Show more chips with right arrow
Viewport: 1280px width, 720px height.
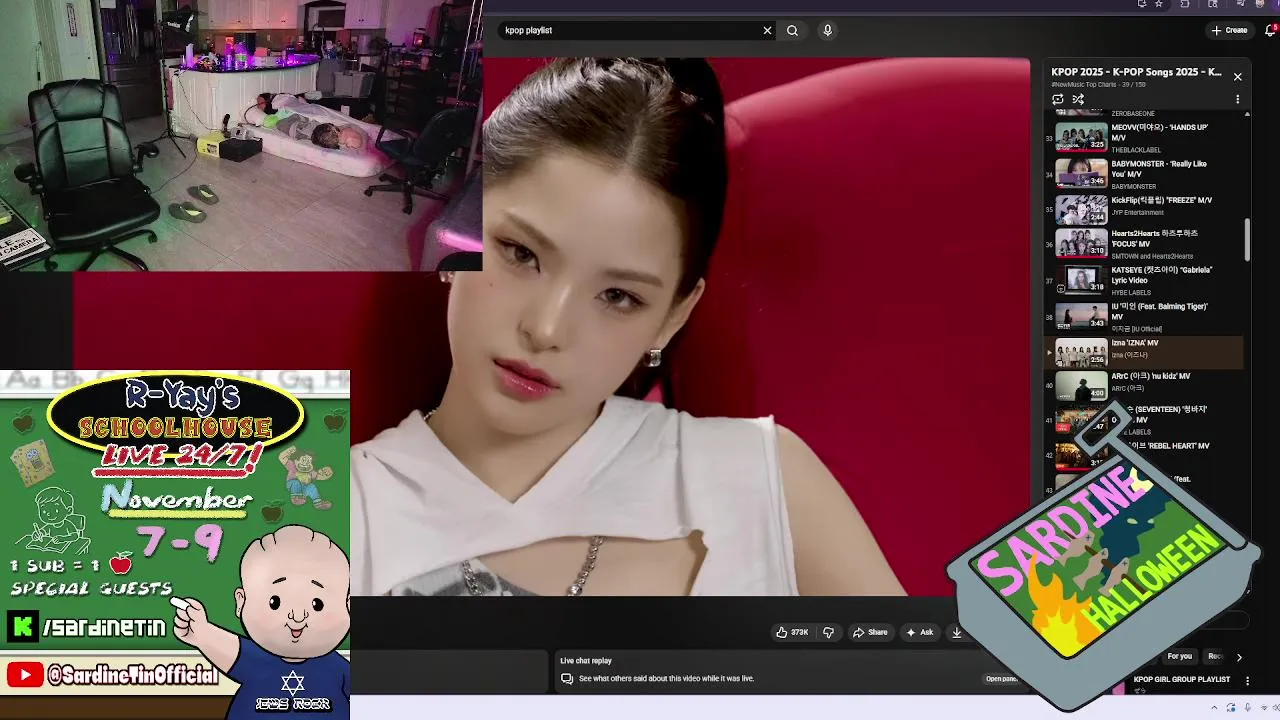(1239, 657)
